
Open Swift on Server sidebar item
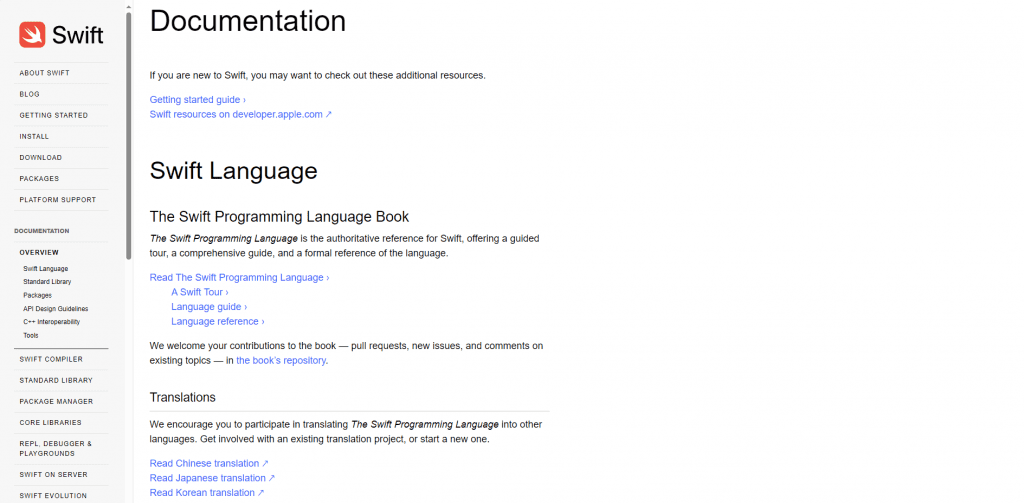pos(54,475)
